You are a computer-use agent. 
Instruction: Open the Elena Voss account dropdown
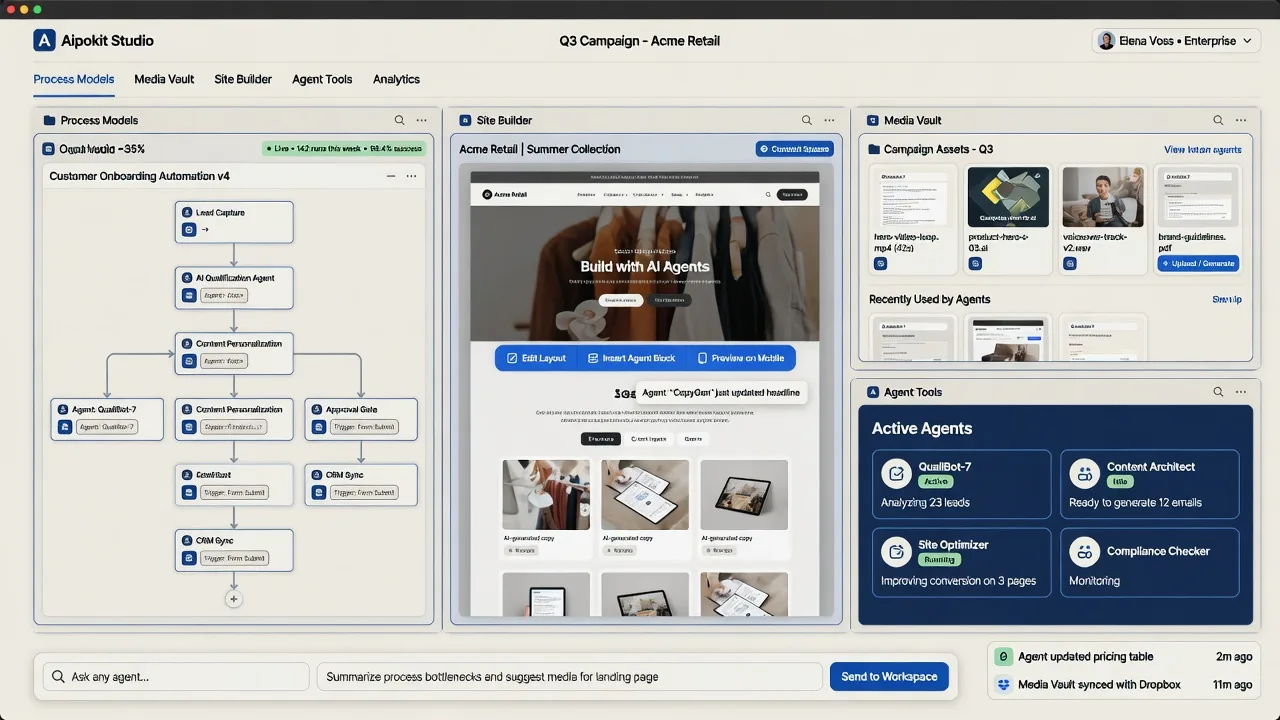[x=1175, y=41]
